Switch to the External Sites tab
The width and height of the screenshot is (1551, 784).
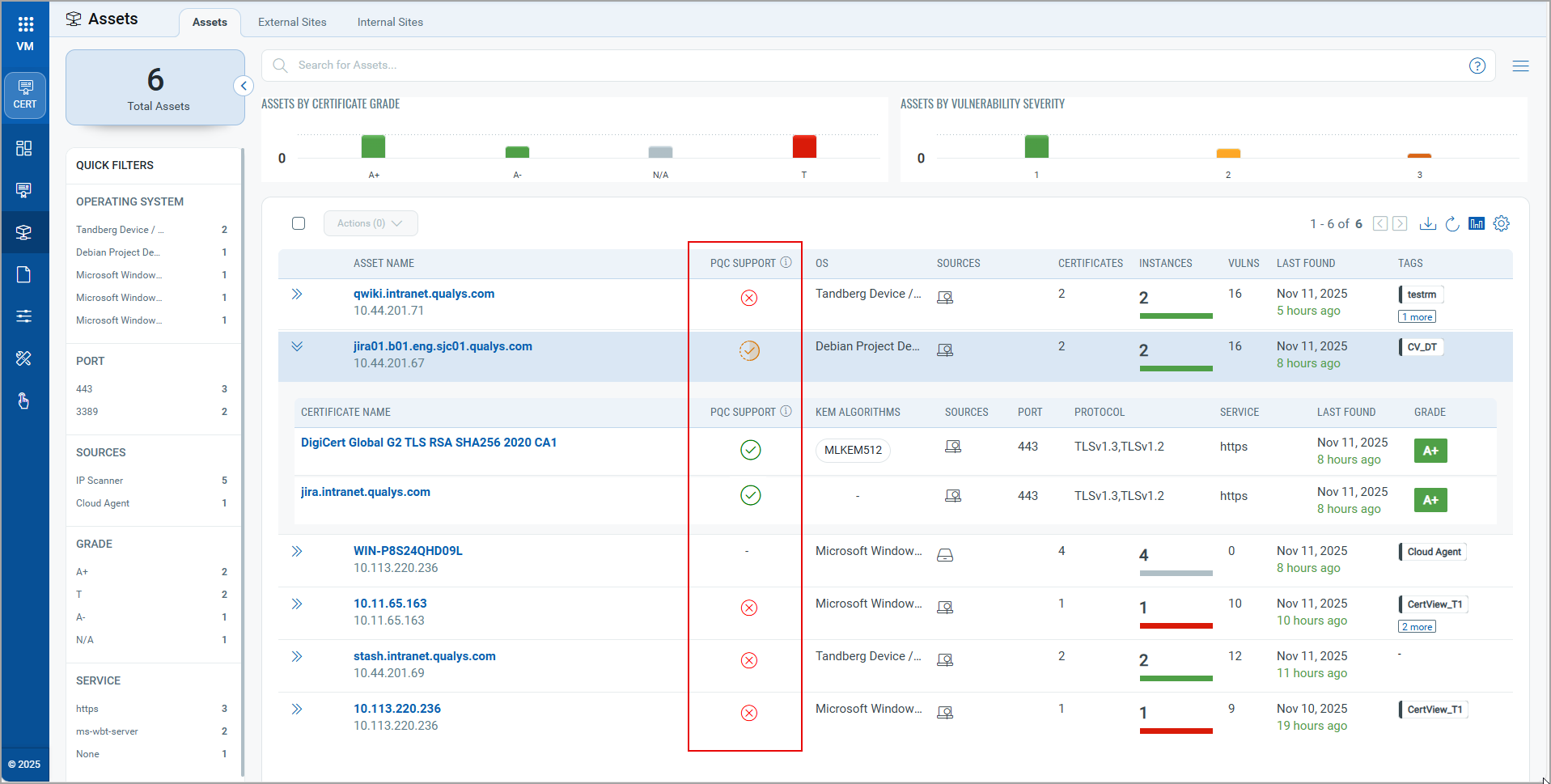point(292,22)
